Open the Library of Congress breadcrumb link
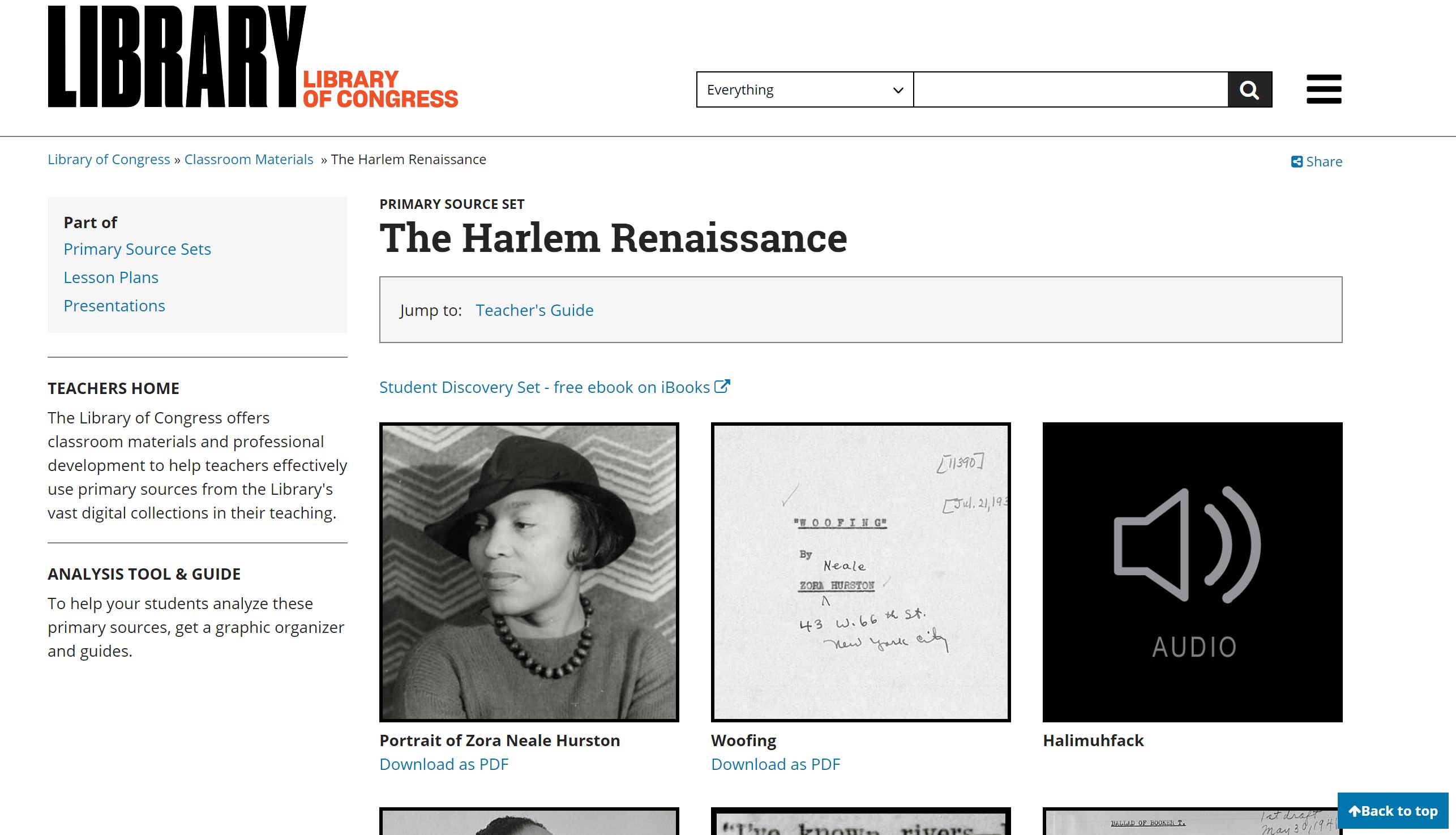This screenshot has height=835, width=1456. click(109, 160)
